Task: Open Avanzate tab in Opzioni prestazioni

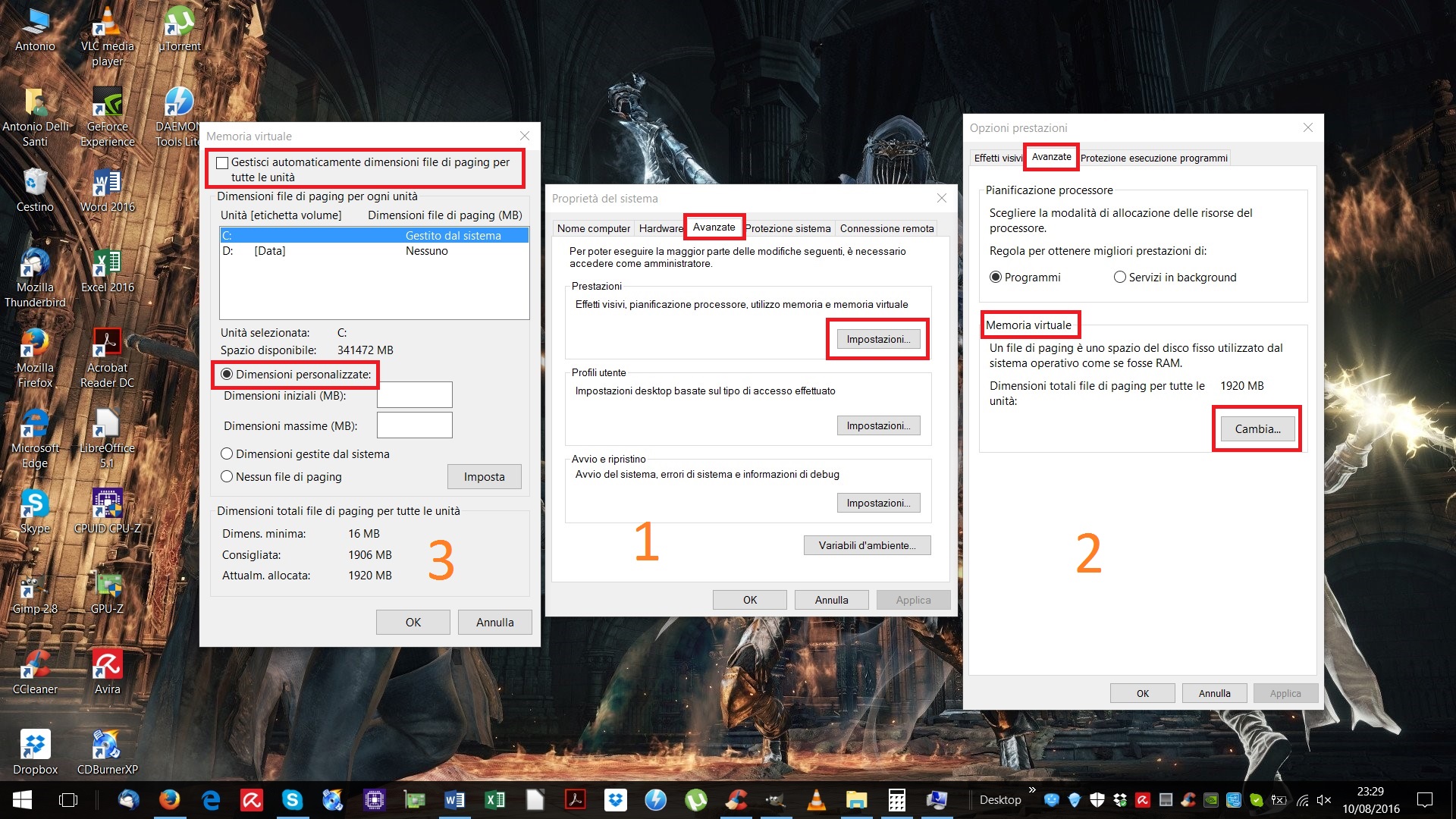Action: tap(1051, 157)
